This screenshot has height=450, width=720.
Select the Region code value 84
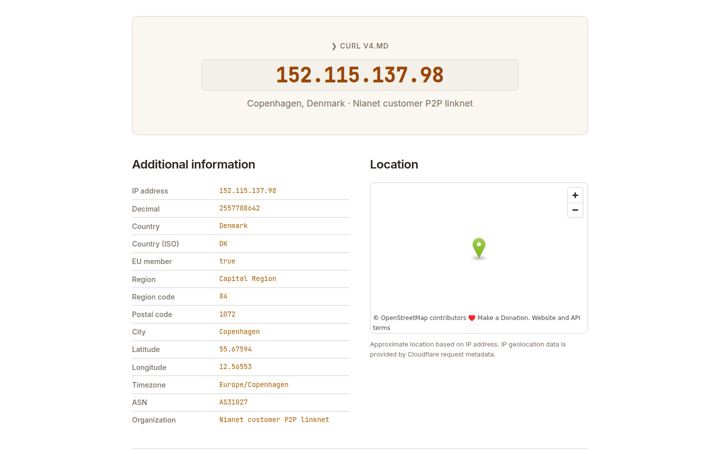coord(223,296)
